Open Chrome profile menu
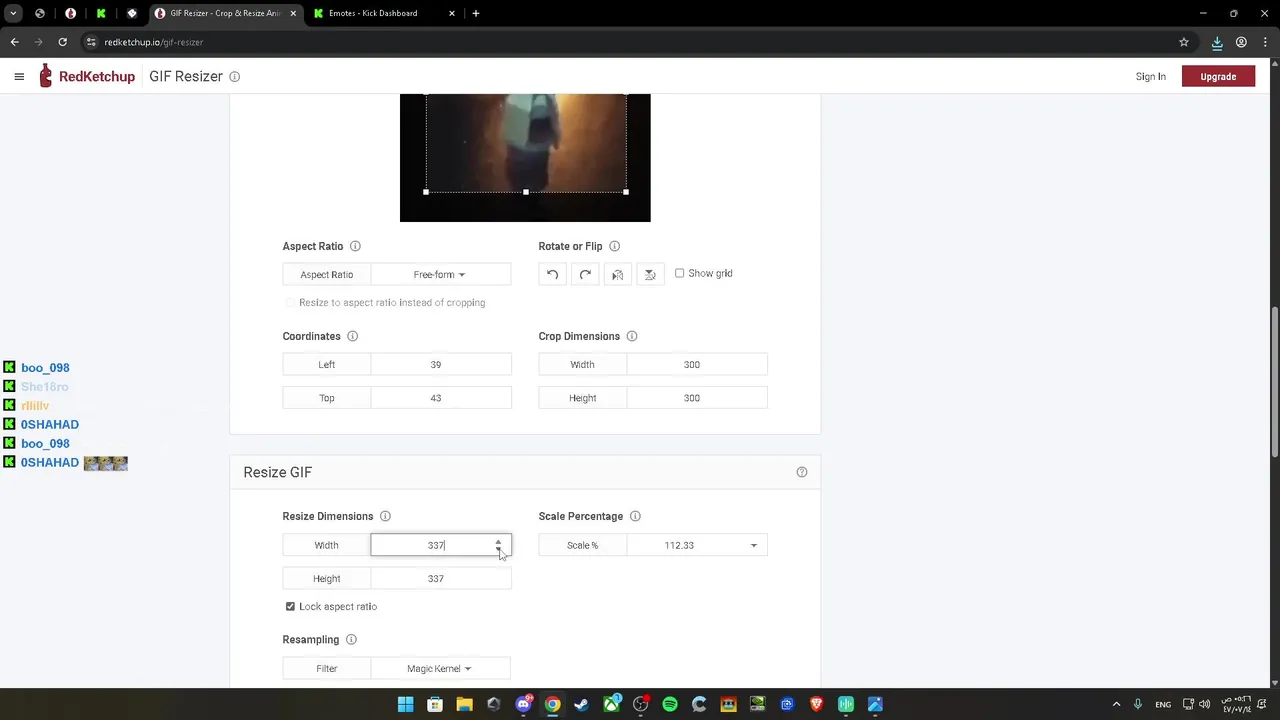The width and height of the screenshot is (1280, 720). pos(1241,42)
